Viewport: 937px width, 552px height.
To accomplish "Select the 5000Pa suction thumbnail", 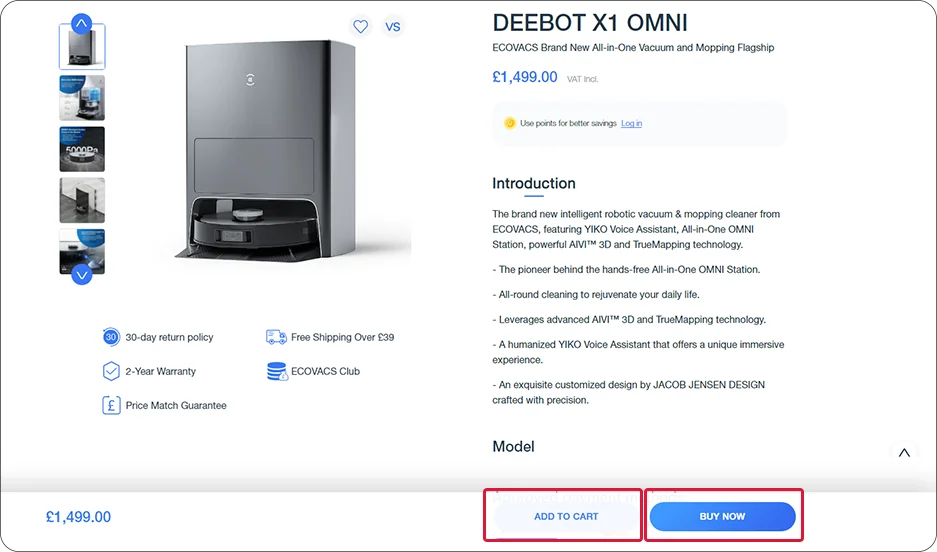I will pyautogui.click(x=82, y=149).
